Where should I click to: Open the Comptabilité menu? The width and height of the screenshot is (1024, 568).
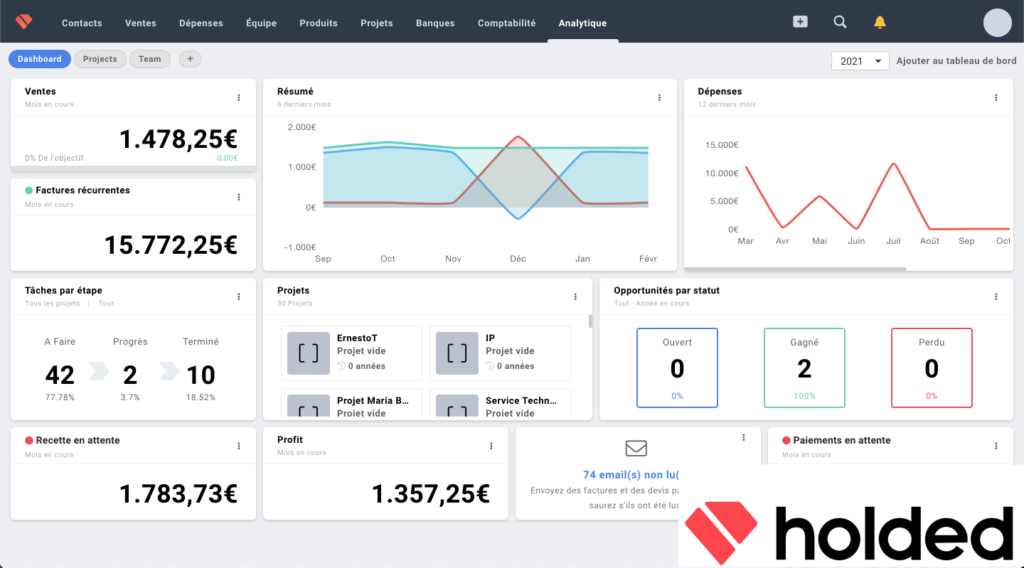point(506,23)
